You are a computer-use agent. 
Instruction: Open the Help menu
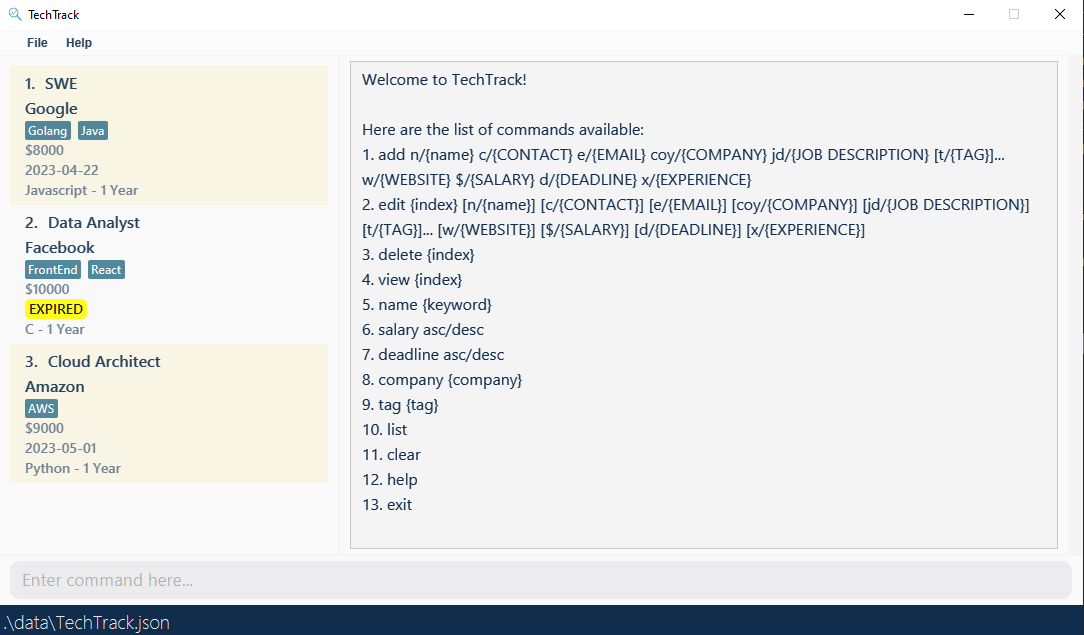(79, 43)
